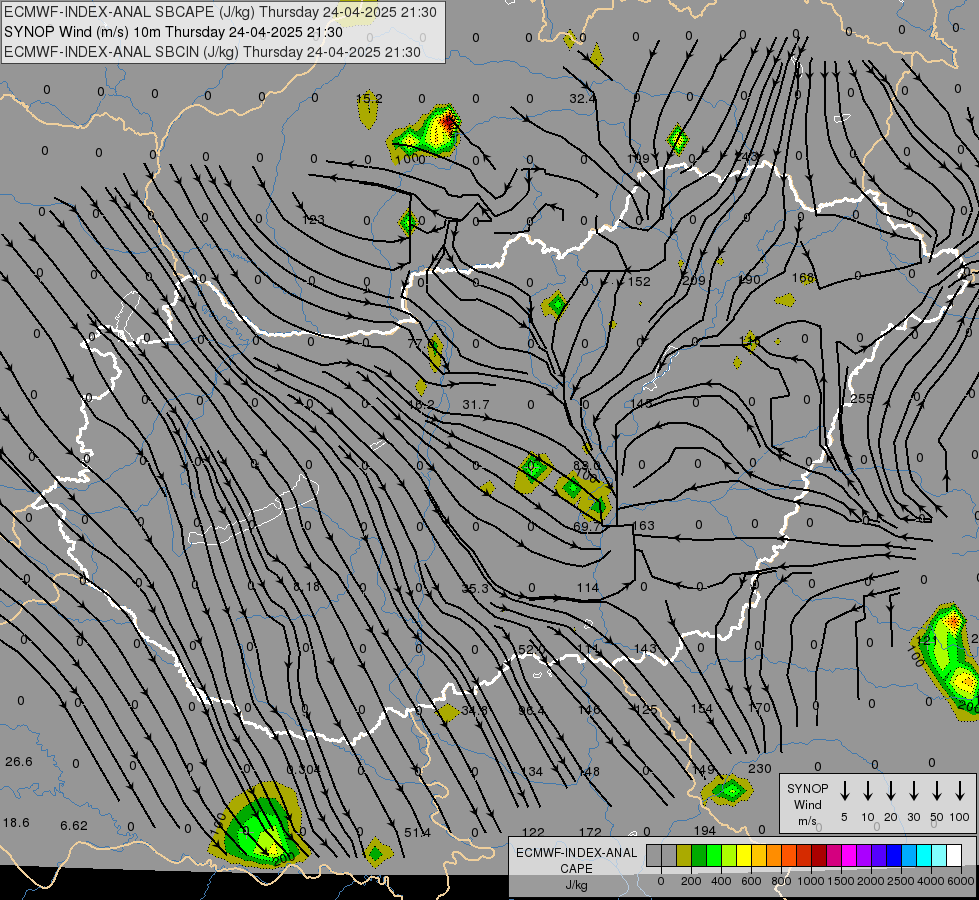The width and height of the screenshot is (979, 900).
Task: Click the map value 51.4
Action: pyautogui.click(x=417, y=832)
